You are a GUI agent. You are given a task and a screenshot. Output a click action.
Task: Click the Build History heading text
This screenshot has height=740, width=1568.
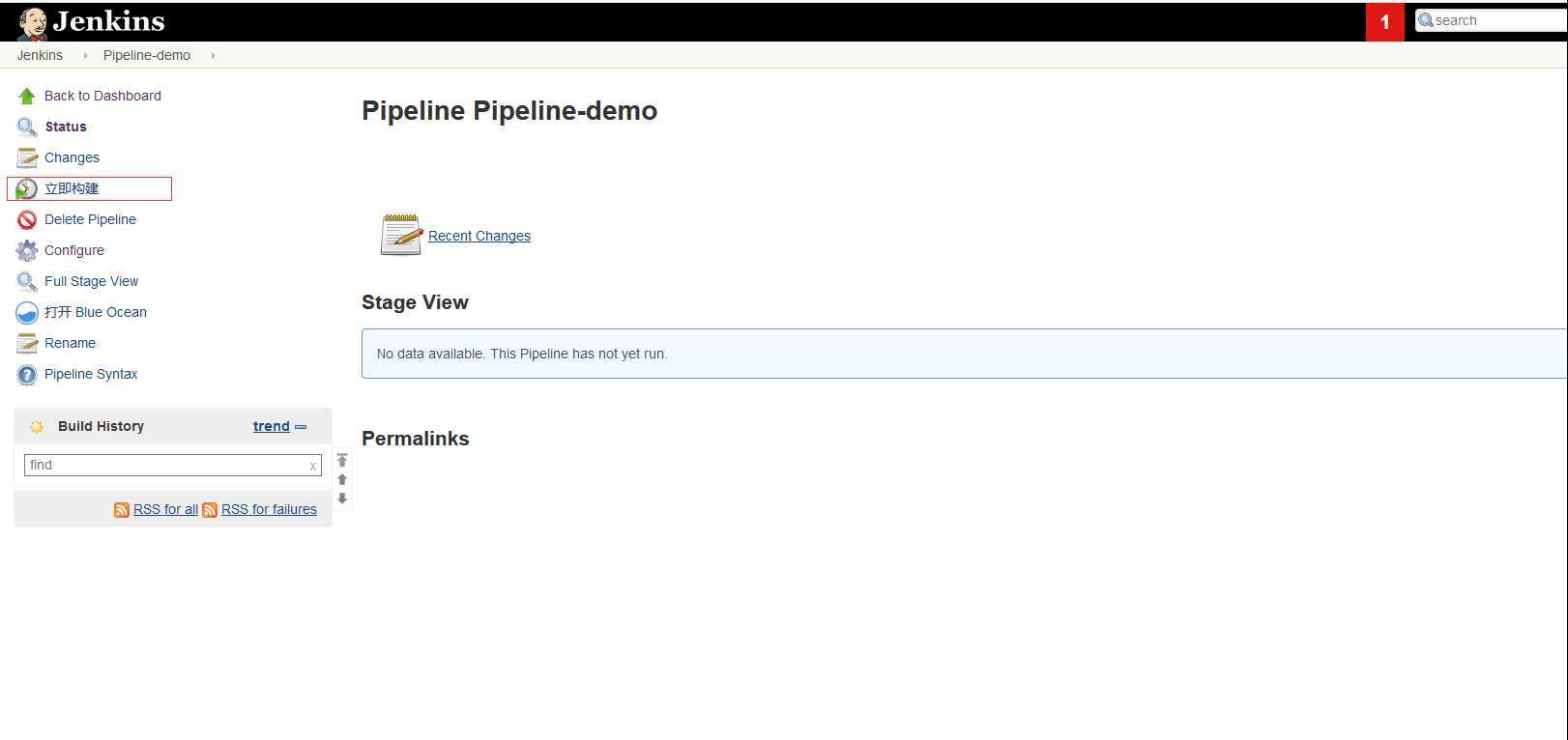pyautogui.click(x=101, y=426)
